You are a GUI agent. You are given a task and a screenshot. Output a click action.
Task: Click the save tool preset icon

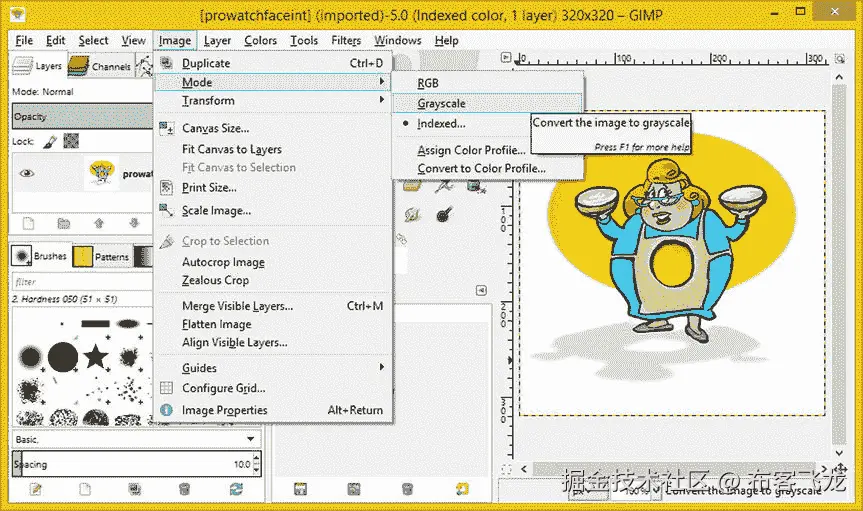pos(301,489)
